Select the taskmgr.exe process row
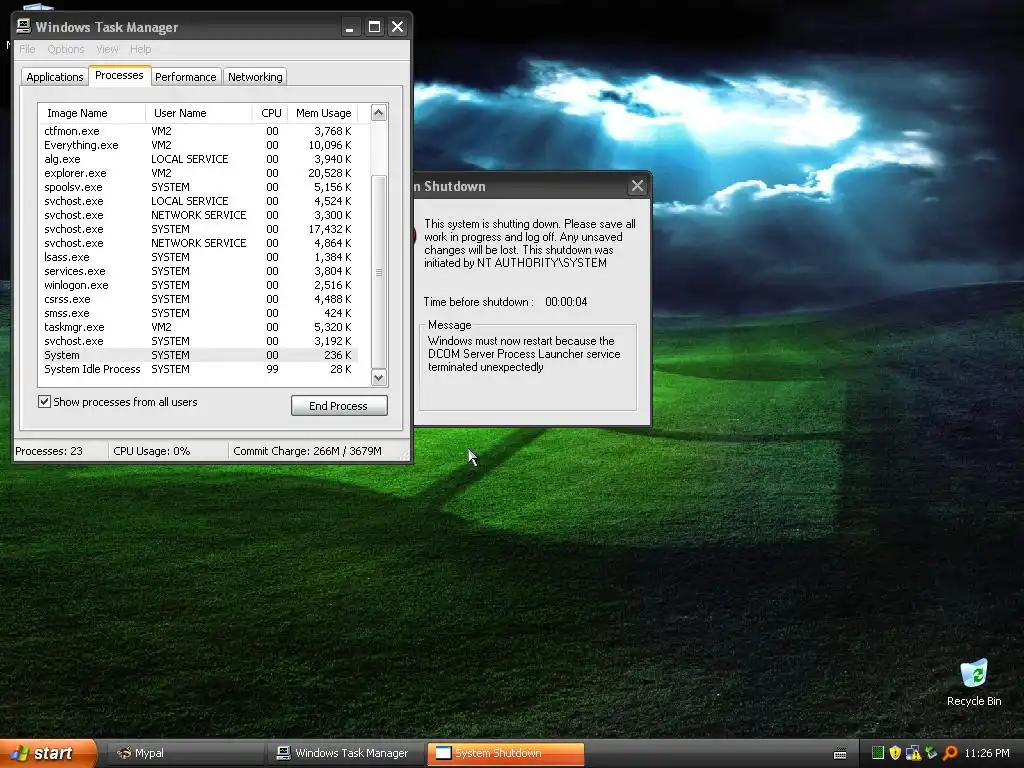Image resolution: width=1024 pixels, height=768 pixels. 198,327
